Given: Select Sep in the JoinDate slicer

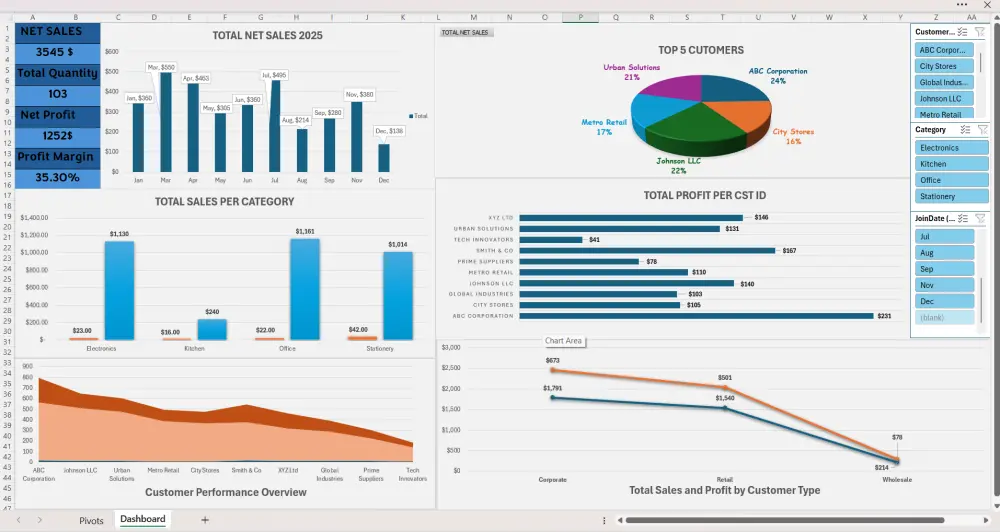Looking at the screenshot, I should coord(945,269).
